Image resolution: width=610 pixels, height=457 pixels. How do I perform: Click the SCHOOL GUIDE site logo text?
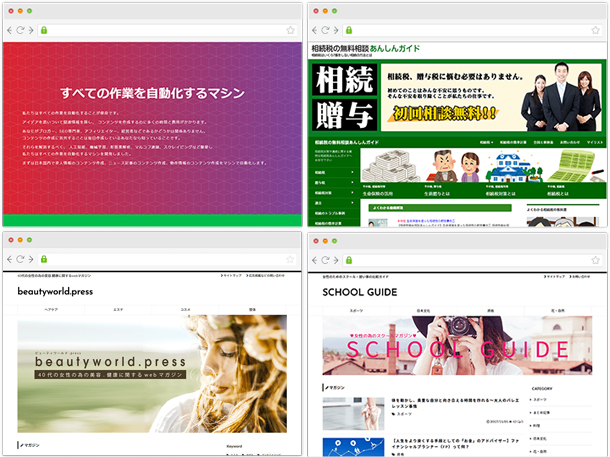(x=360, y=292)
